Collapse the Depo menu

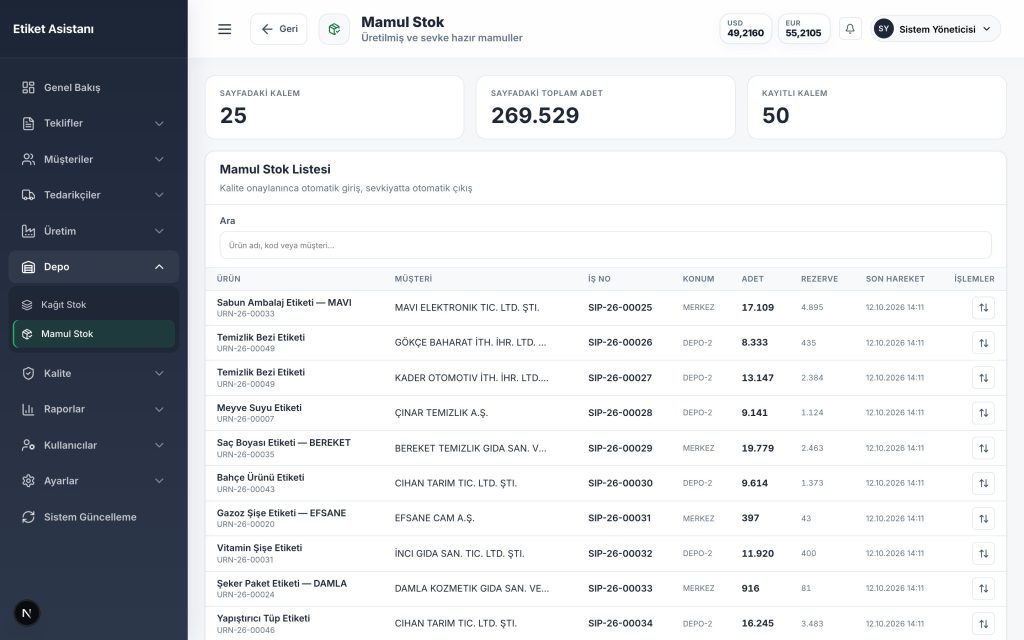point(94,267)
